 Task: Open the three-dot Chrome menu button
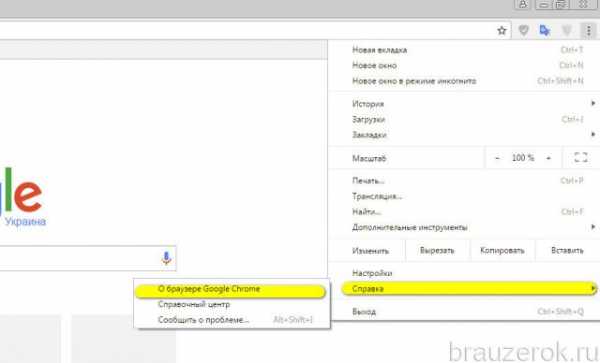(x=589, y=30)
